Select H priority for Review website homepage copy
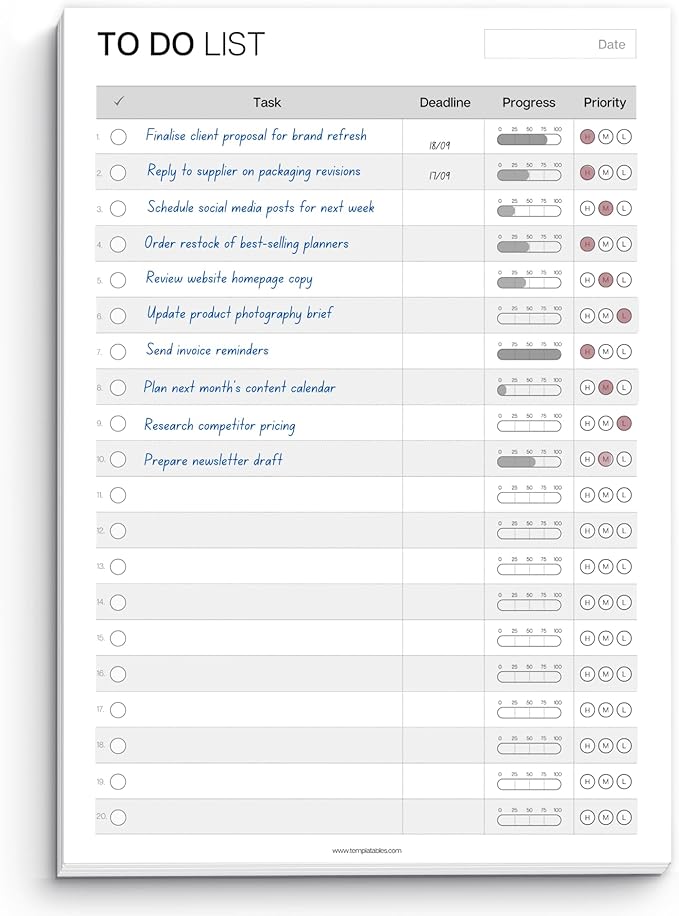 (x=587, y=280)
